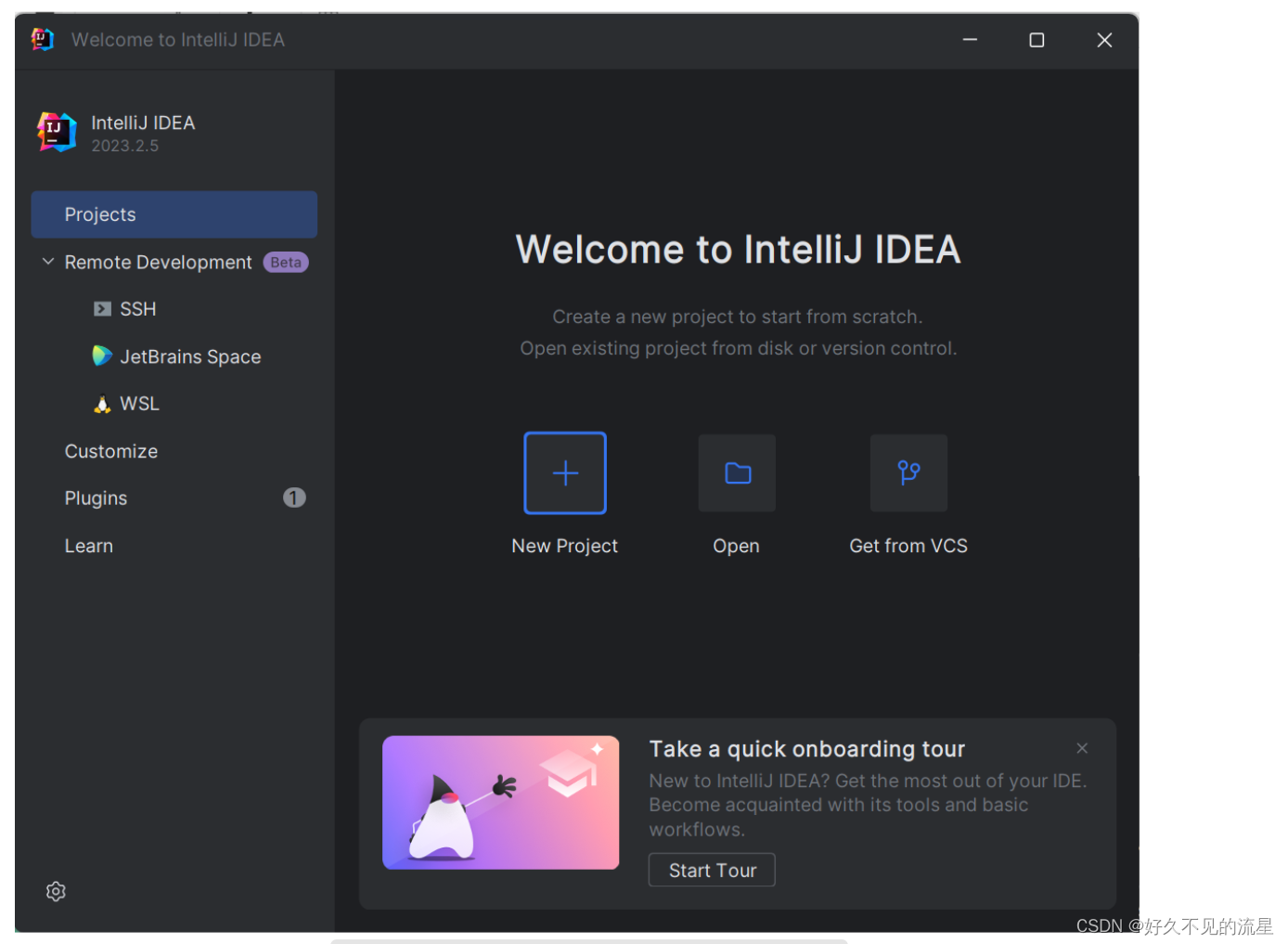Screen dimensions: 1288x944
Task: Click the title bar IntelliJ app icon
Action: (x=43, y=39)
